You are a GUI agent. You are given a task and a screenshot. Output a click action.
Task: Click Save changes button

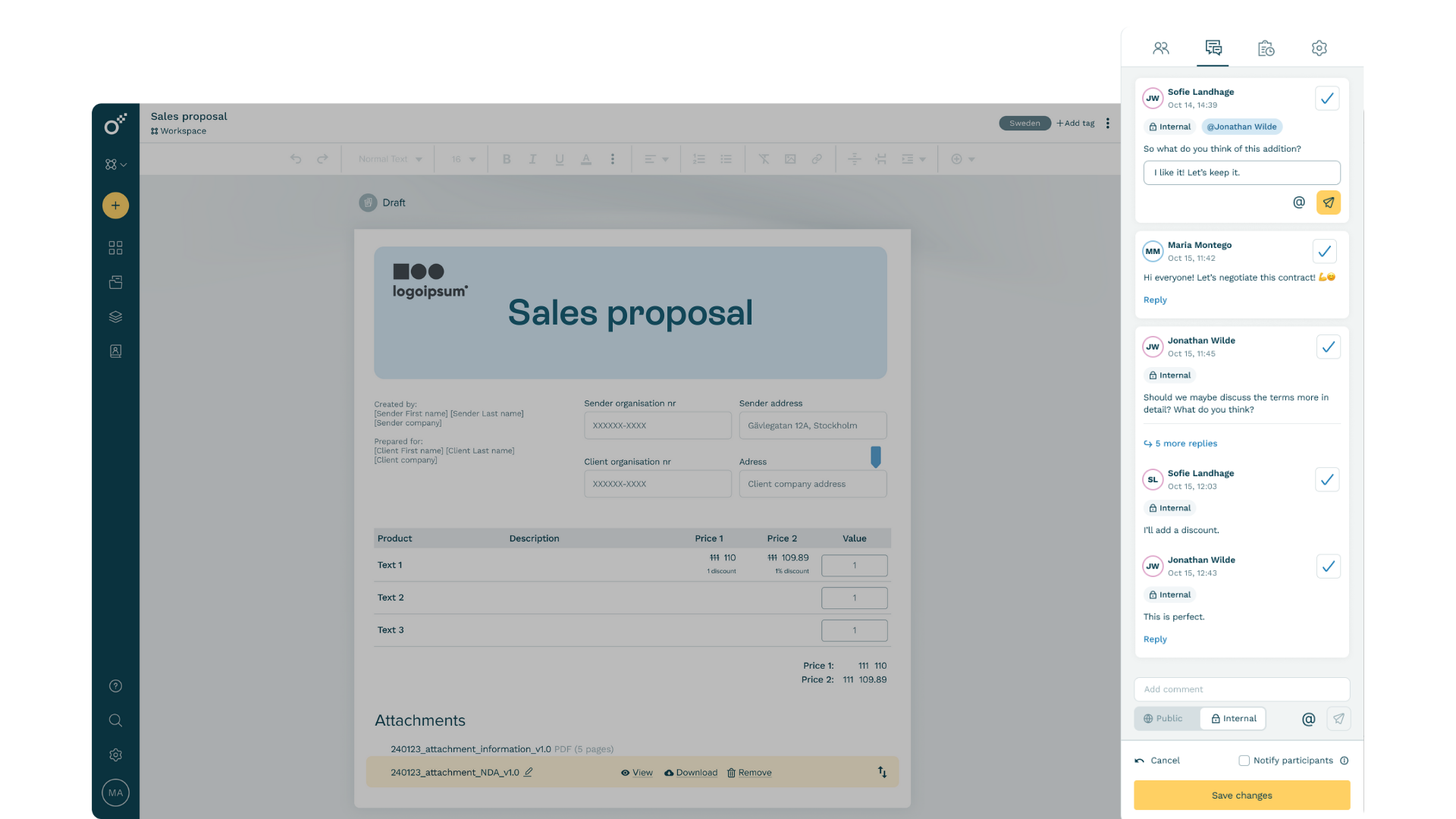coord(1241,795)
